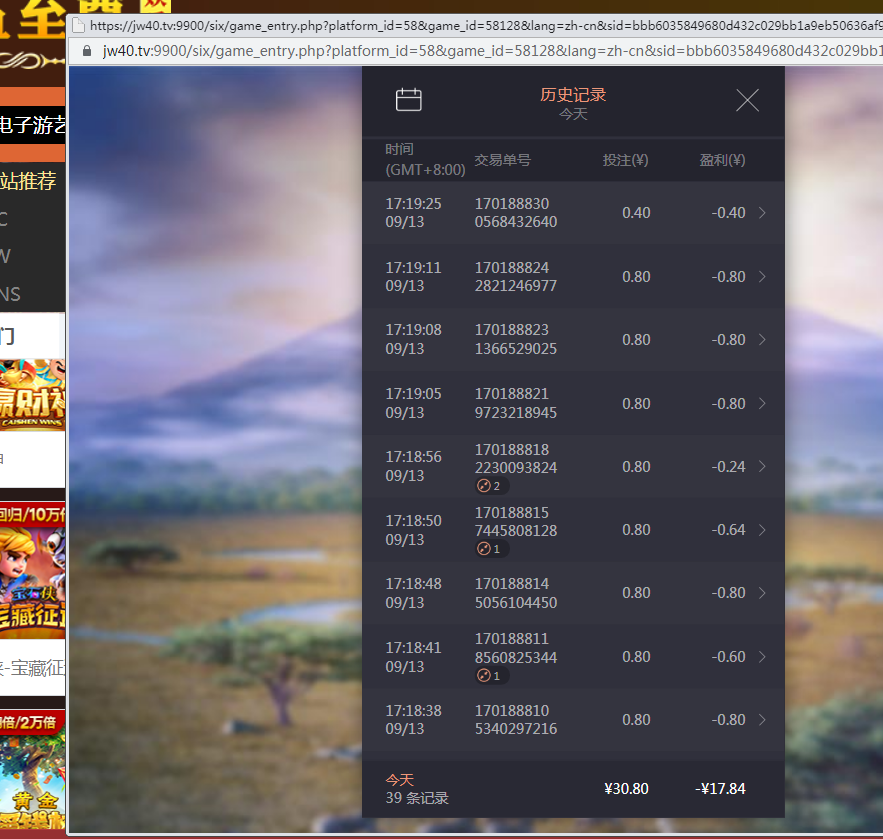Expand details for the 17:18:41 record

click(x=762, y=657)
